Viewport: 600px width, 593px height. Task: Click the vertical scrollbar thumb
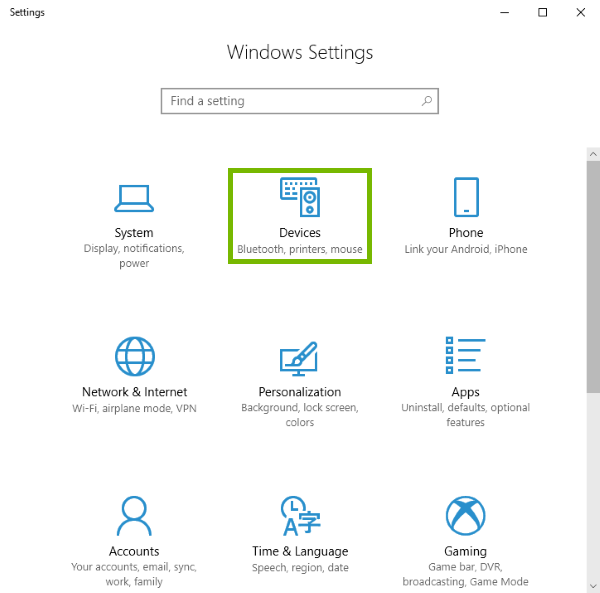pos(593,277)
